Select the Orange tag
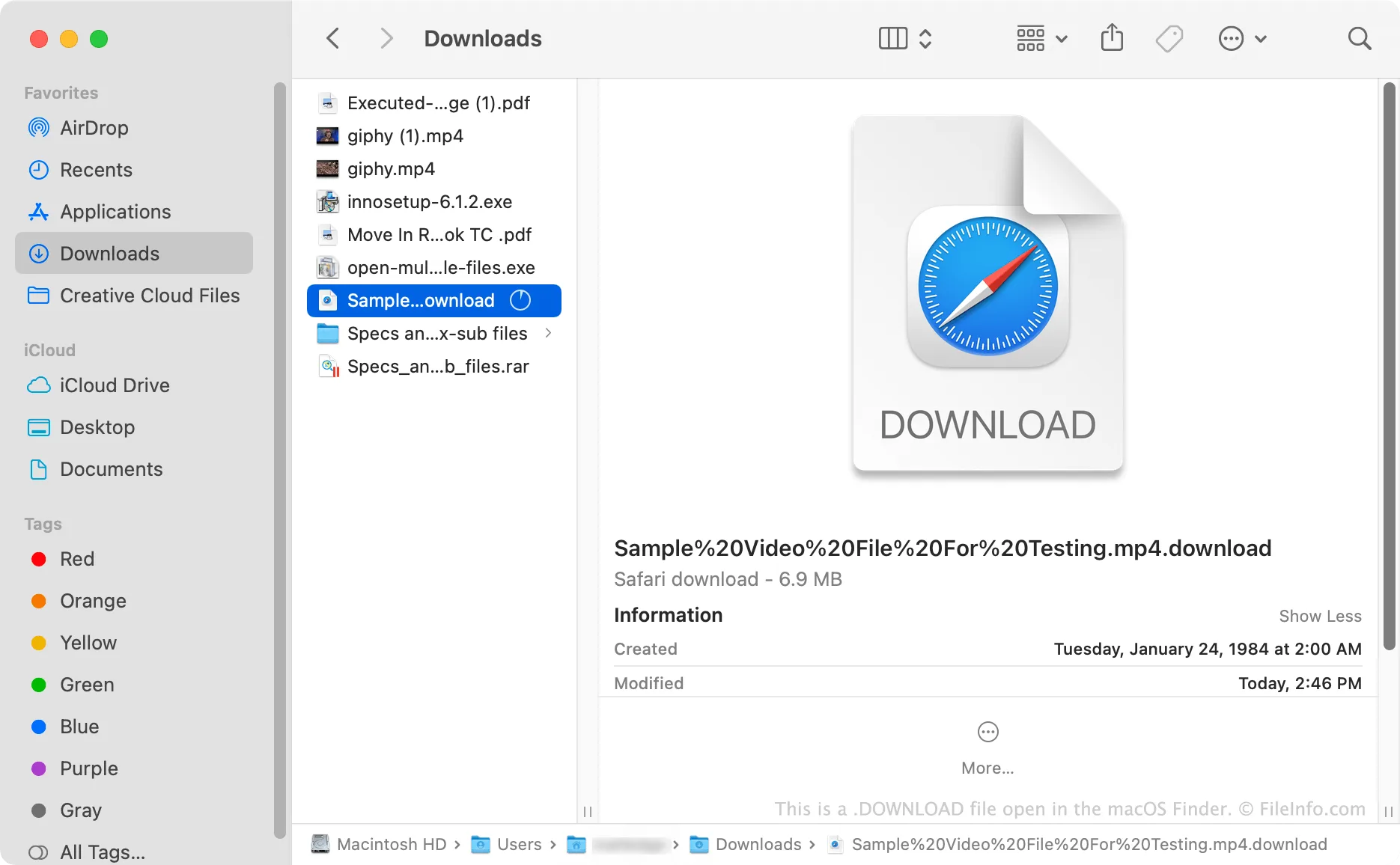 point(134,601)
